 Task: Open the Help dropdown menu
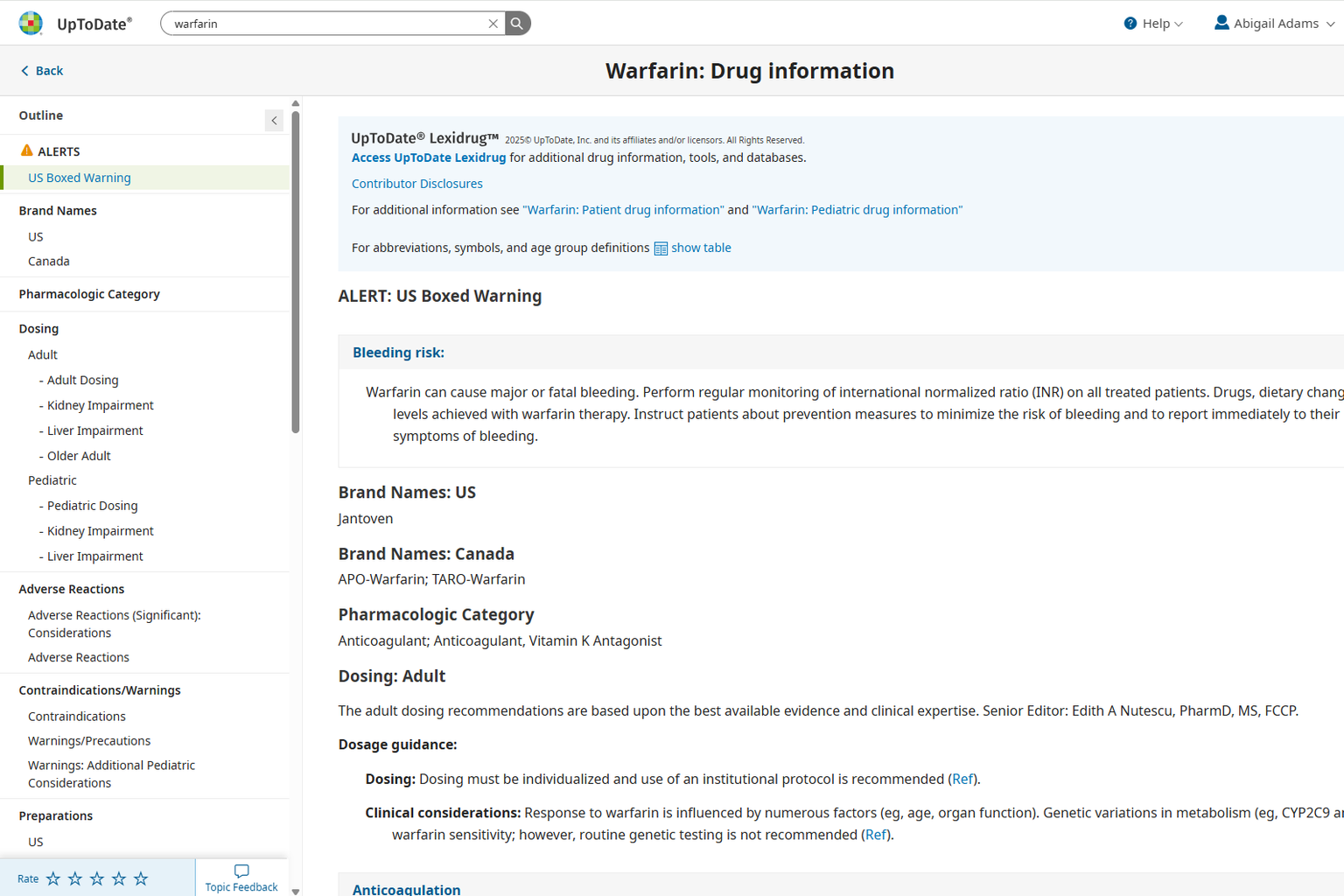pos(1153,24)
